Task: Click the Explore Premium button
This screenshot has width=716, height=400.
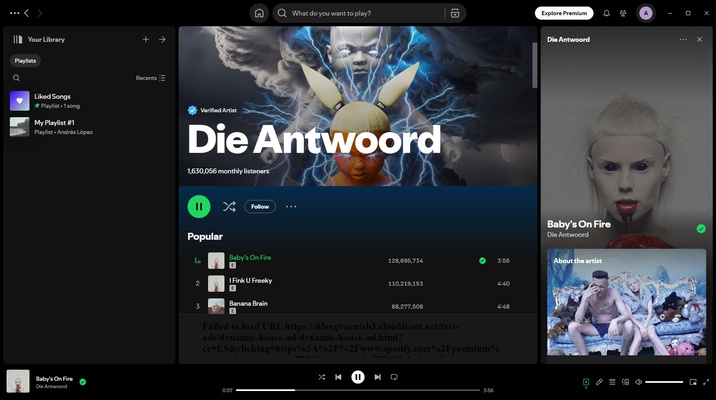Action: [x=564, y=13]
